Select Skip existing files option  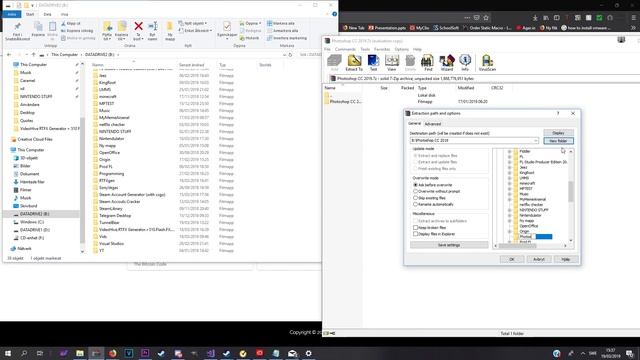[416, 198]
